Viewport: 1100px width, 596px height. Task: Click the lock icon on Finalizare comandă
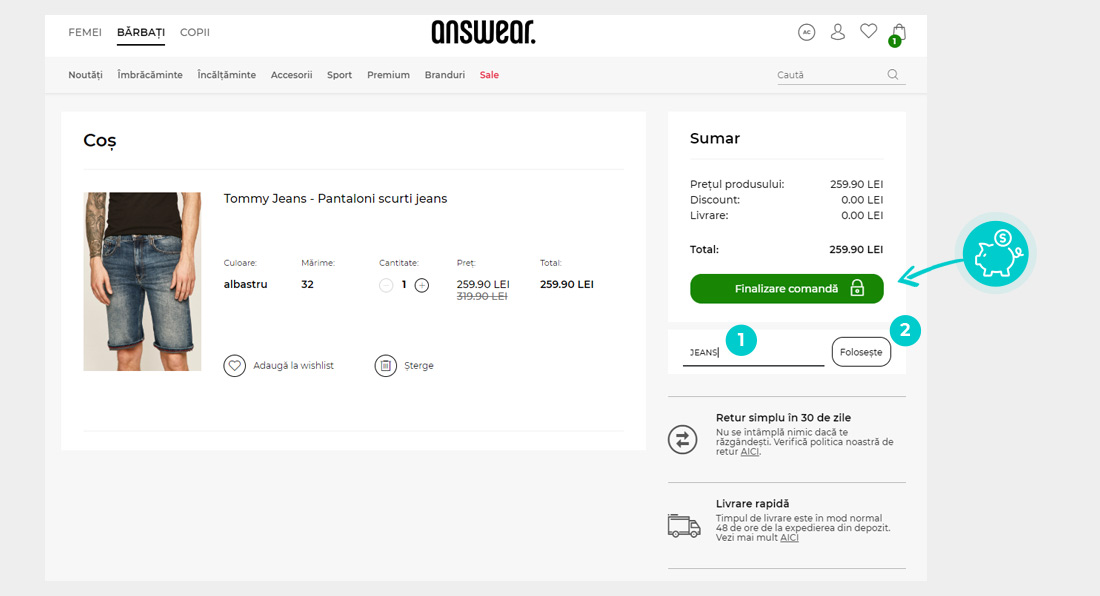pyautogui.click(x=857, y=288)
